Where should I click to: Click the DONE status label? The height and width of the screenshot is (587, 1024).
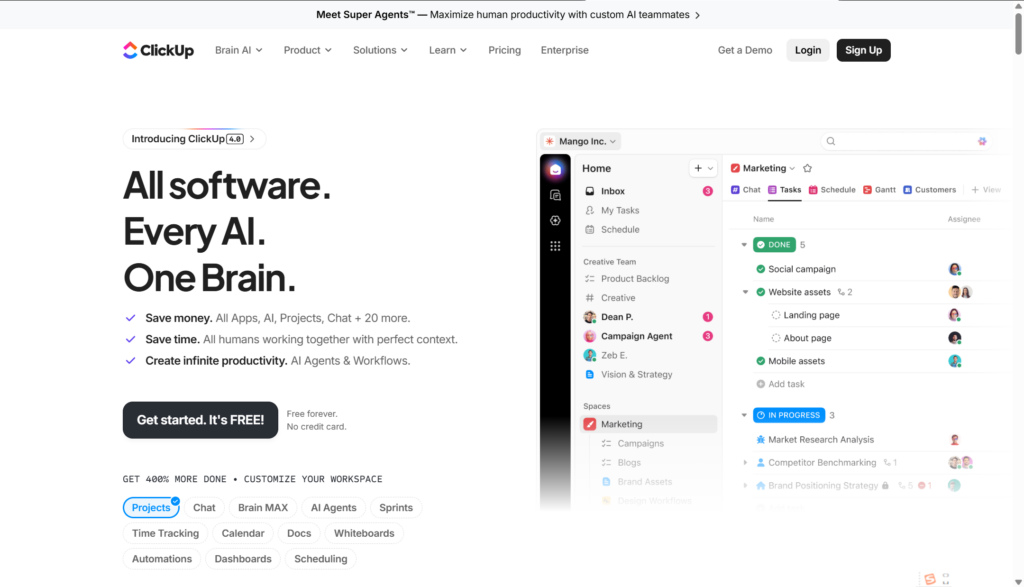click(774, 245)
